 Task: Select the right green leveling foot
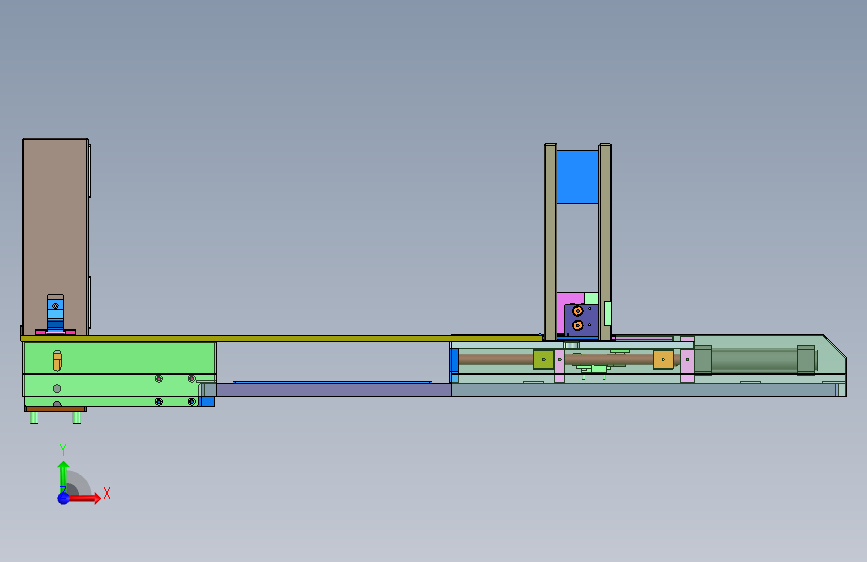tap(77, 418)
